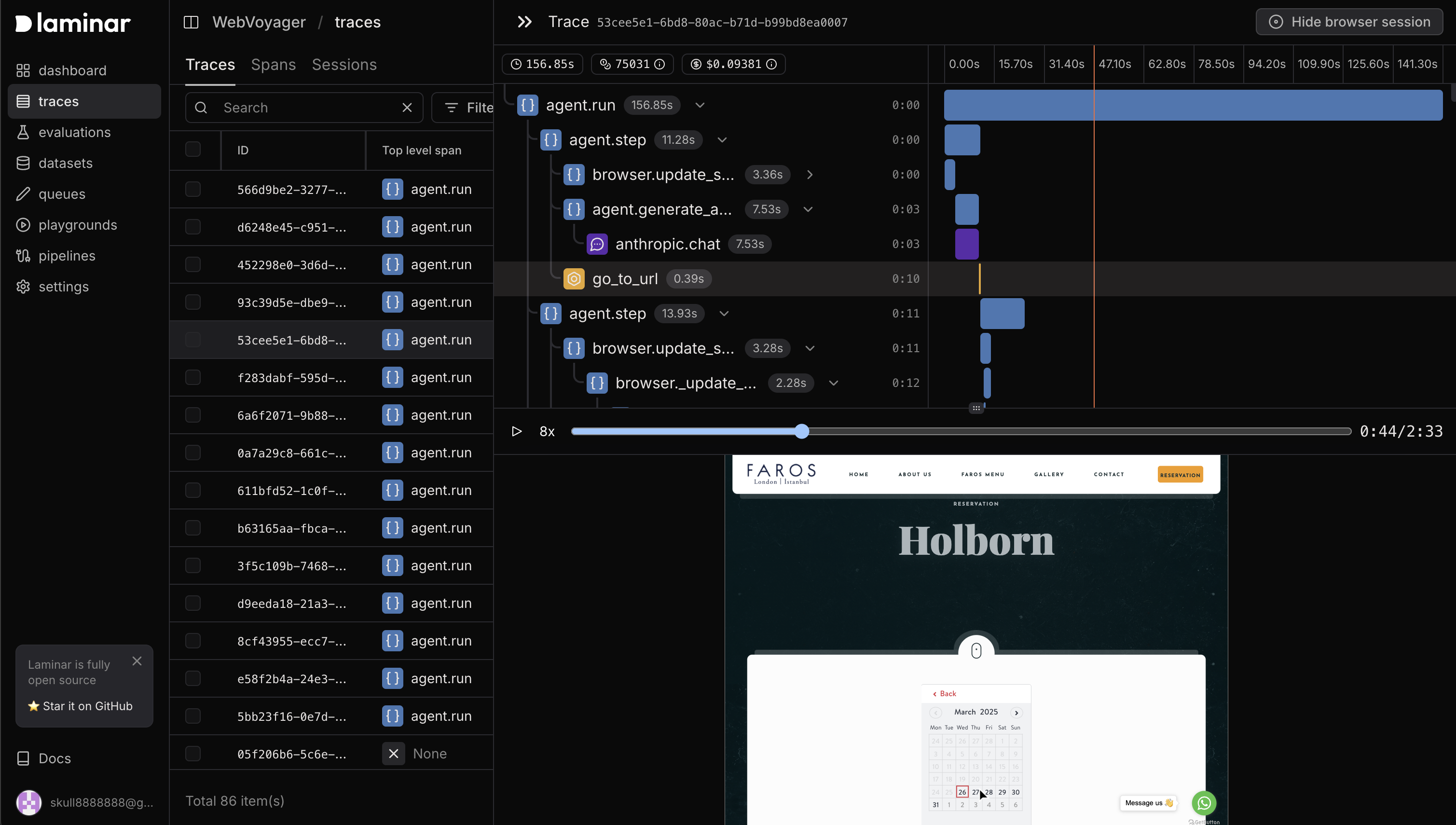This screenshot has width=1456, height=825.
Task: Check the box for trace f283dabf-595d
Action: point(193,377)
